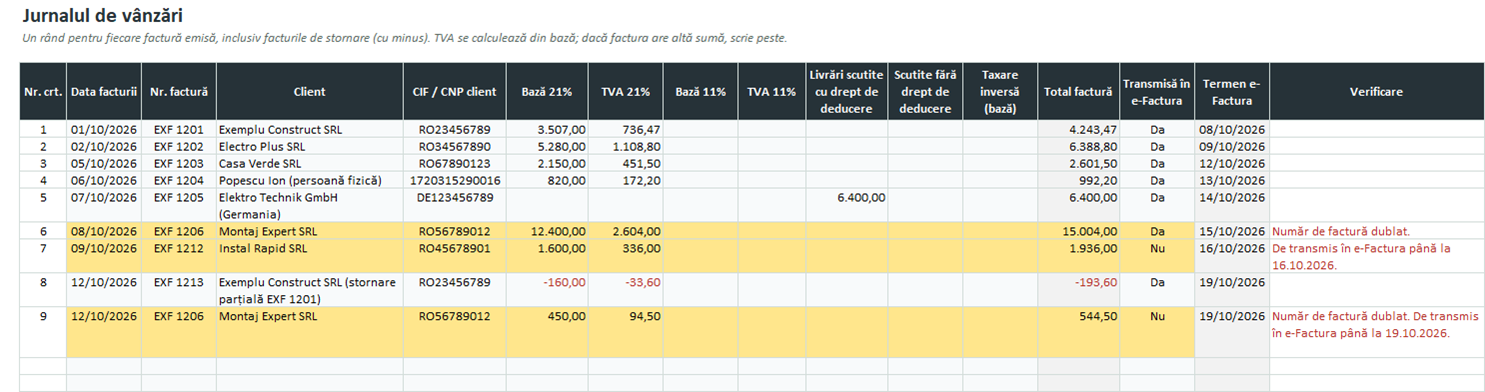Screen dimensions: 1485x392
Task: Select the 'Nr. crt.' column header
Action: click(x=43, y=91)
